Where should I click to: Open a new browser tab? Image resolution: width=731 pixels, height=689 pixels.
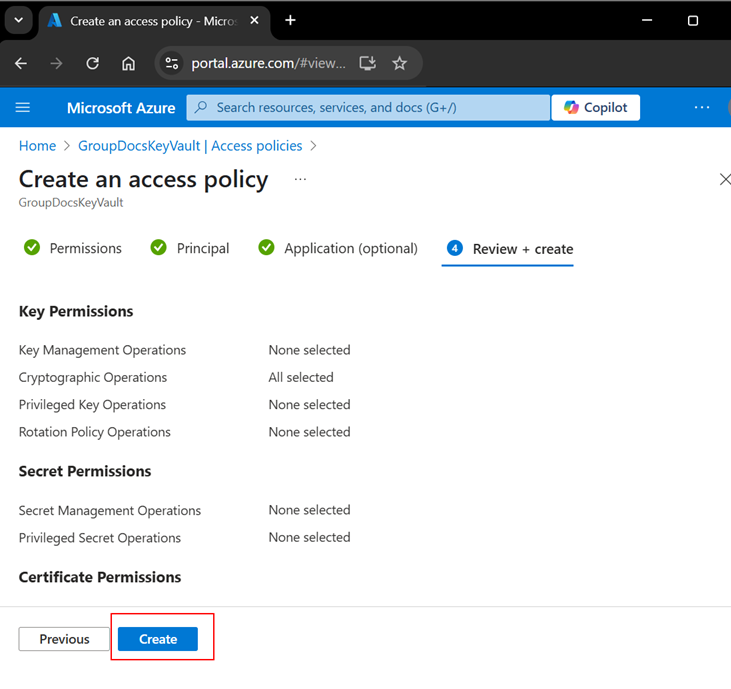290,20
